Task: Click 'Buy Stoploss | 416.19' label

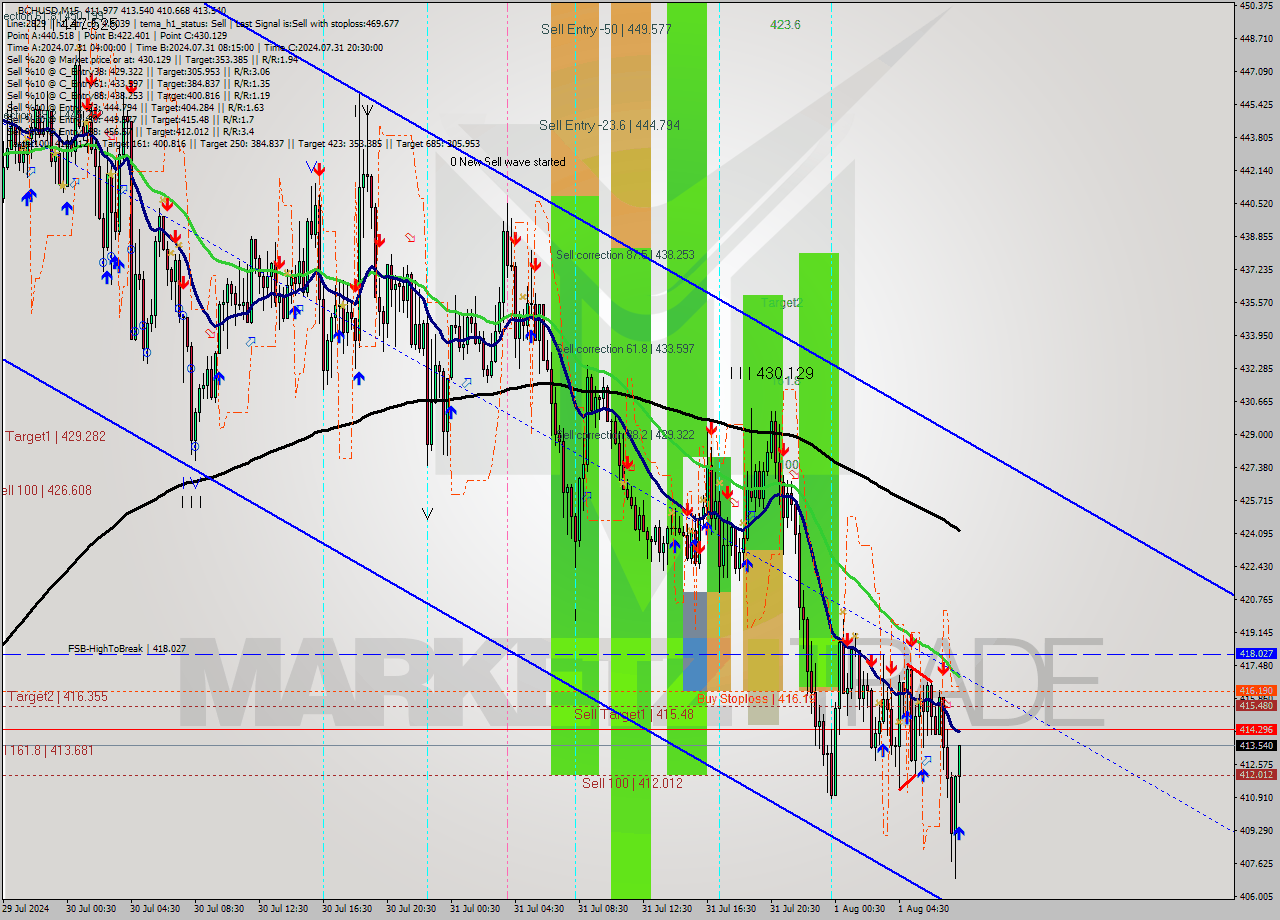Action: click(757, 698)
